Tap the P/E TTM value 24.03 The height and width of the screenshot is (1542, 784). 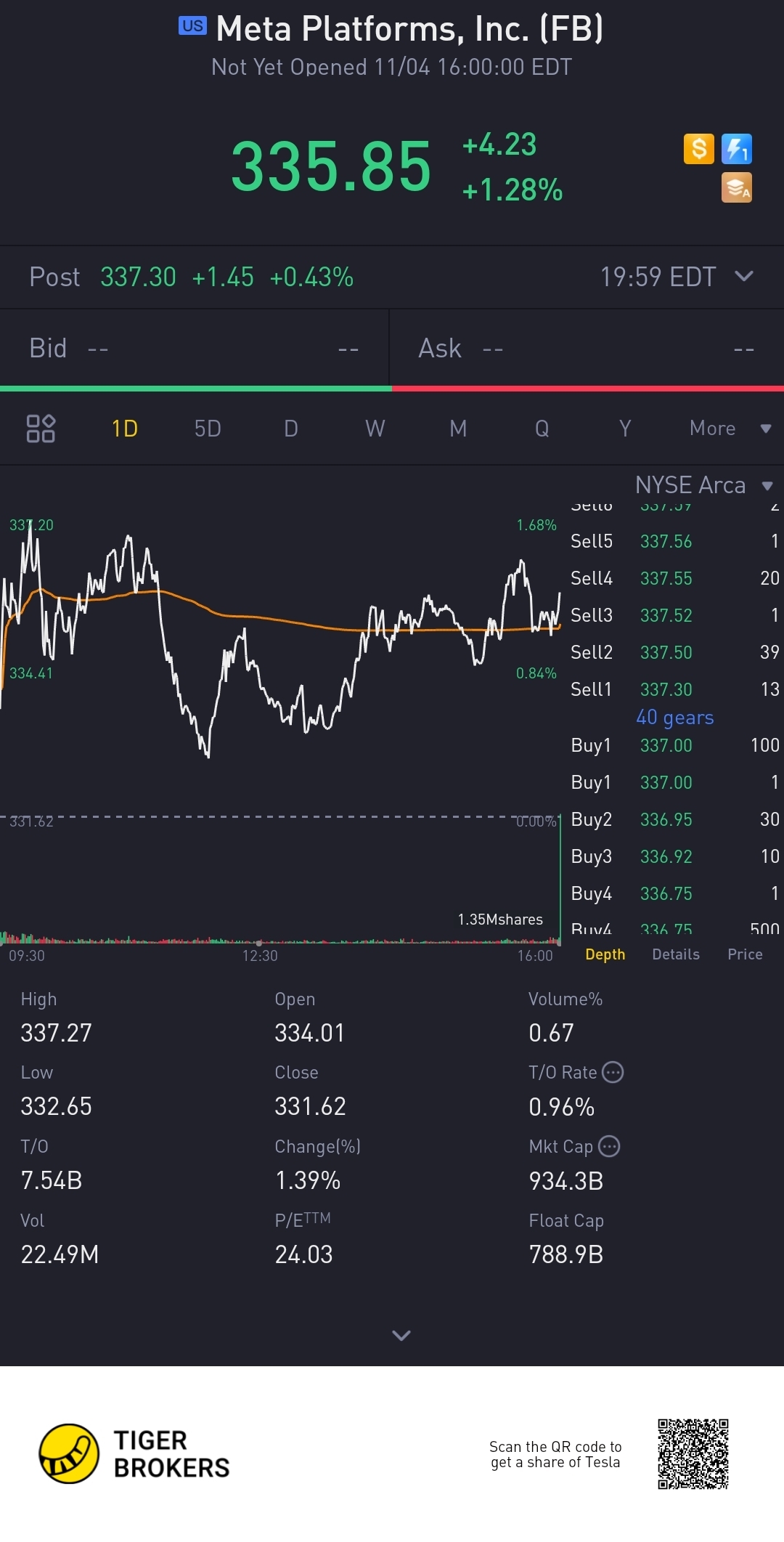coord(303,1254)
